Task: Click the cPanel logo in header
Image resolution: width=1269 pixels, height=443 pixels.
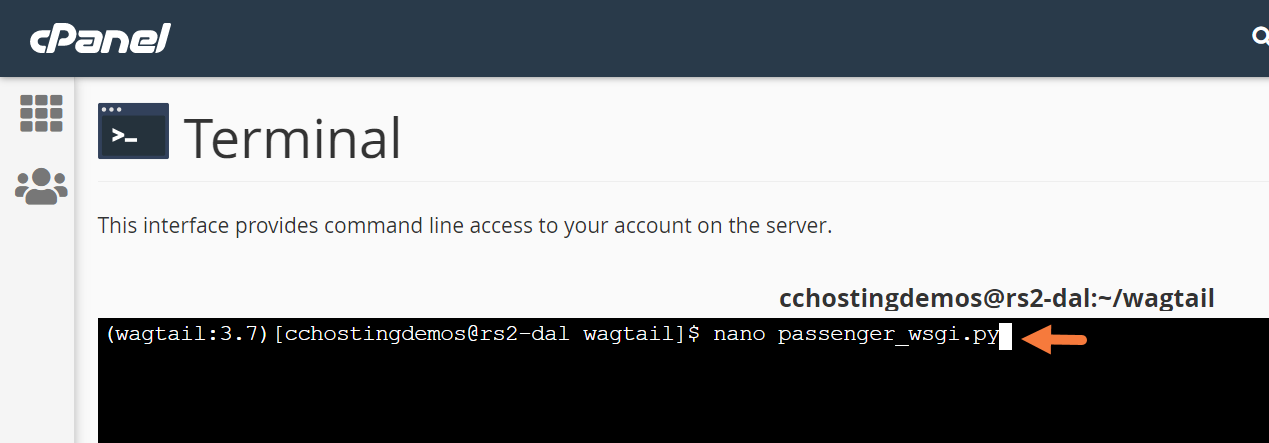Action: [100, 38]
